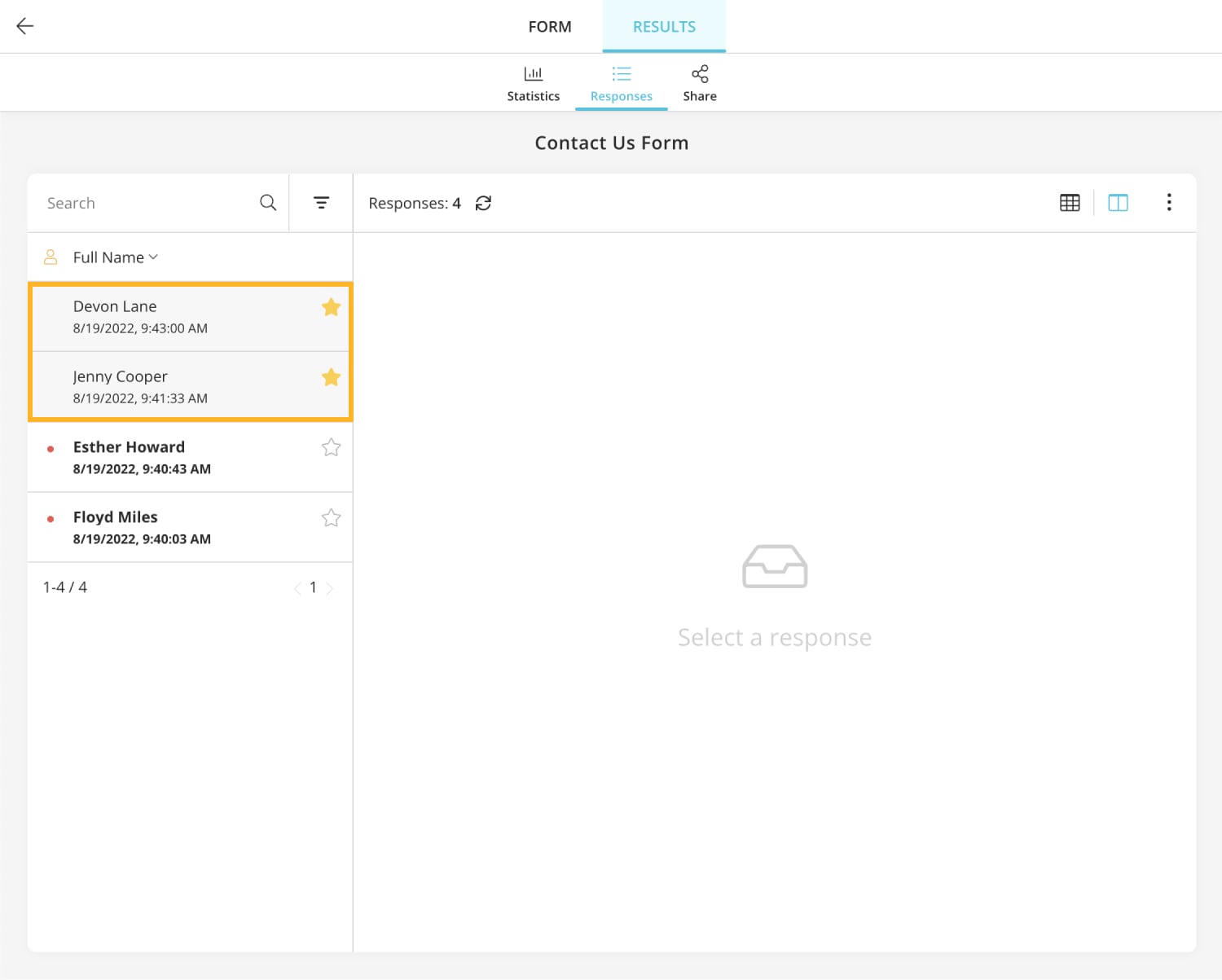Viewport: 1222px width, 980px height.
Task: Go to previous page arrow
Action: coord(297,588)
